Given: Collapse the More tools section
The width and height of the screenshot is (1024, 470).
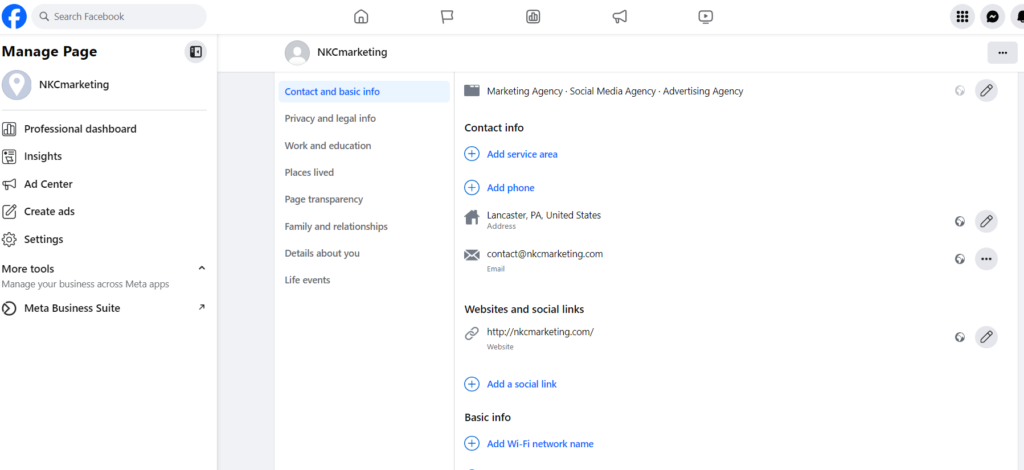Looking at the screenshot, I should (202, 268).
